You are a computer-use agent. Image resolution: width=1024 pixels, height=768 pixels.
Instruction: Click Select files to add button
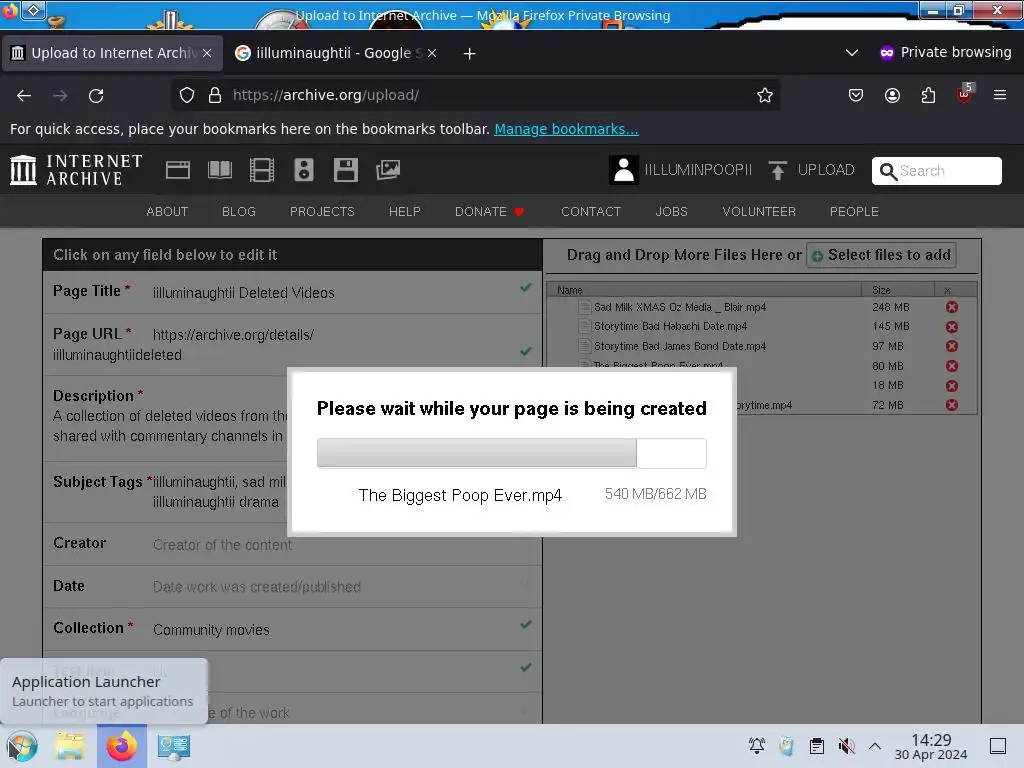click(x=882, y=255)
